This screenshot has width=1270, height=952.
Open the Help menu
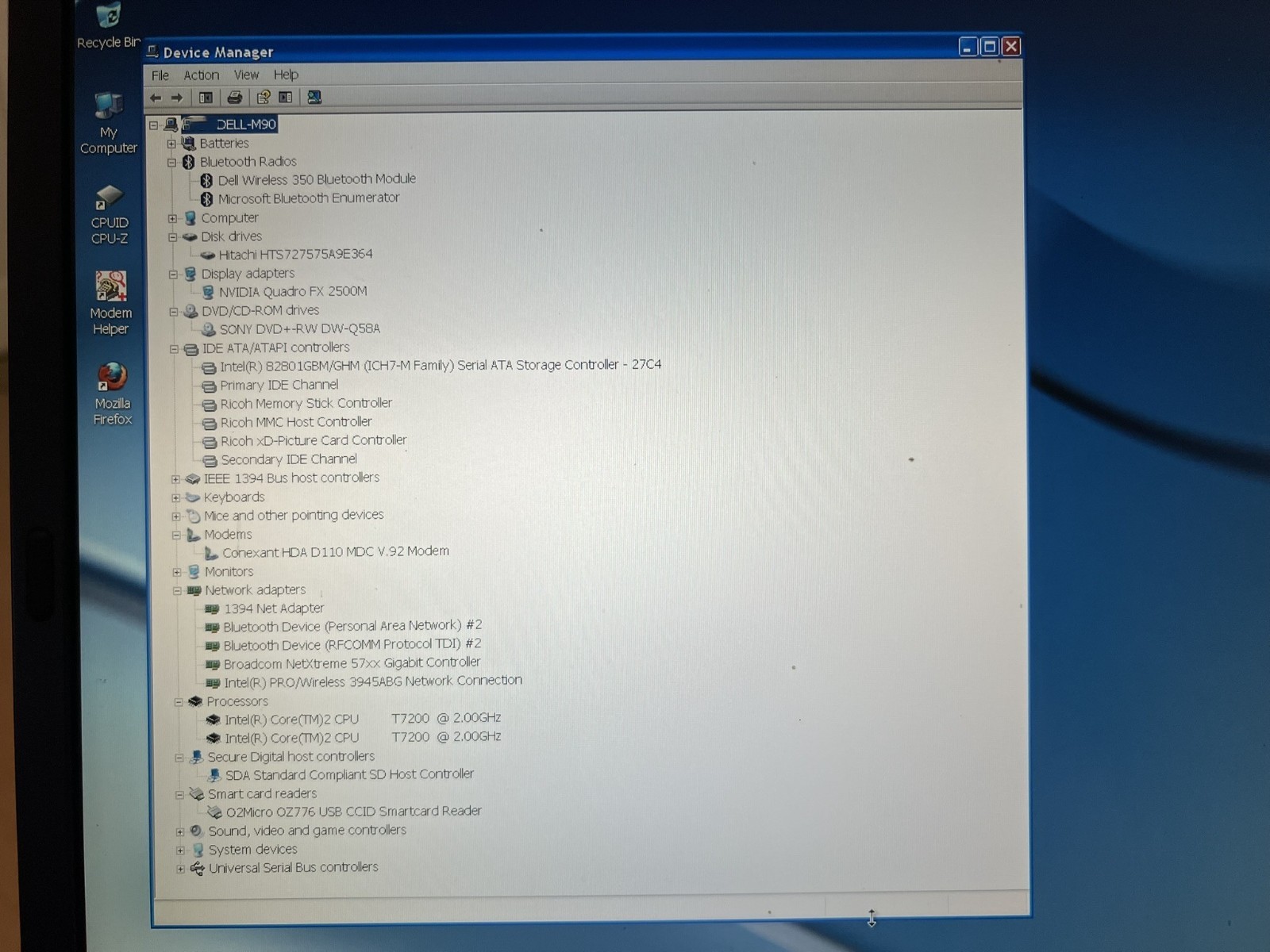click(x=286, y=75)
